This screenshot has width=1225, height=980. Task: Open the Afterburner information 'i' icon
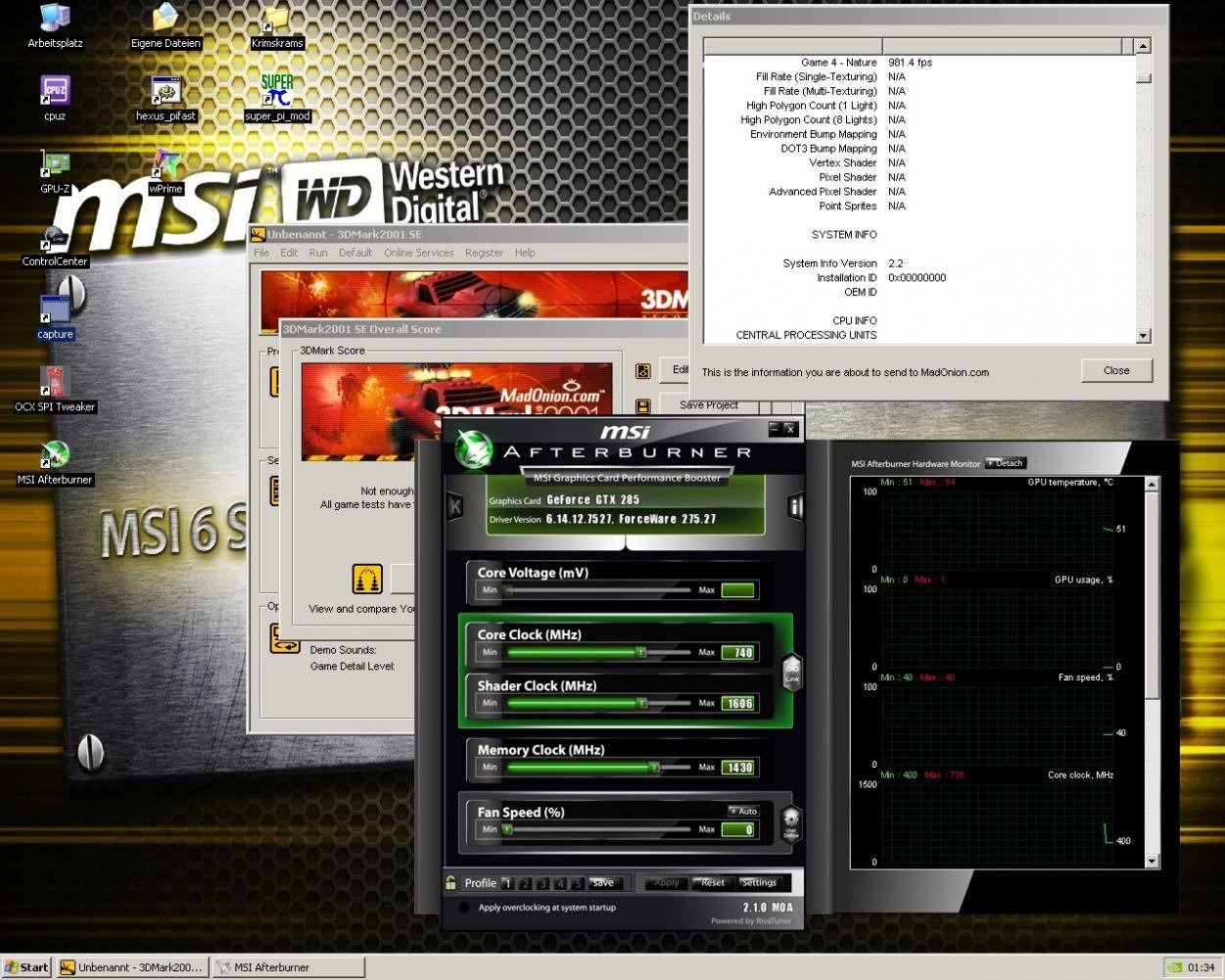coord(795,506)
